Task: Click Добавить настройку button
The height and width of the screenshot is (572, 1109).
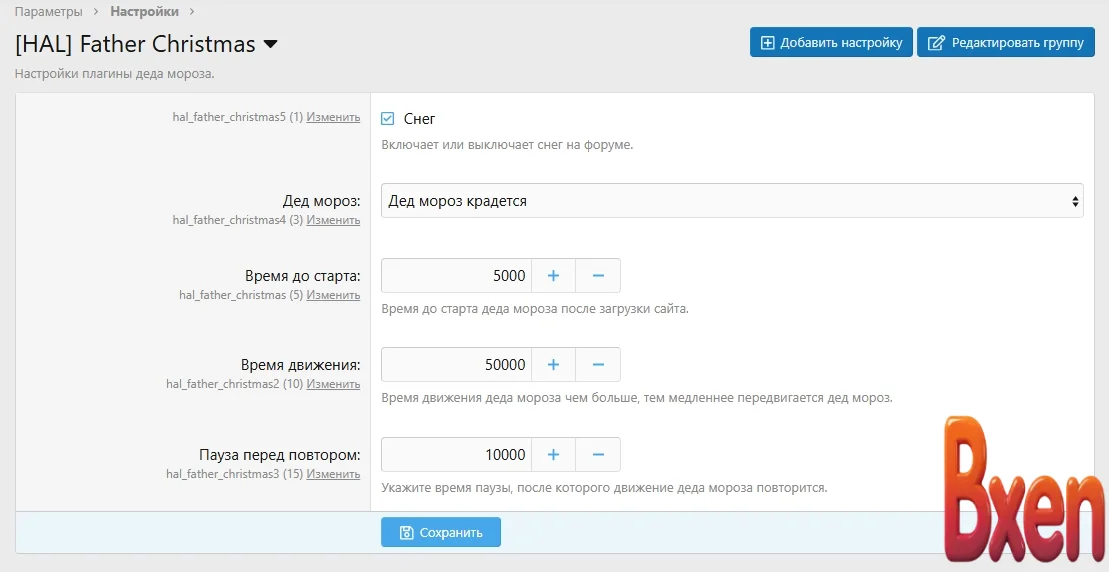Action: [x=831, y=43]
